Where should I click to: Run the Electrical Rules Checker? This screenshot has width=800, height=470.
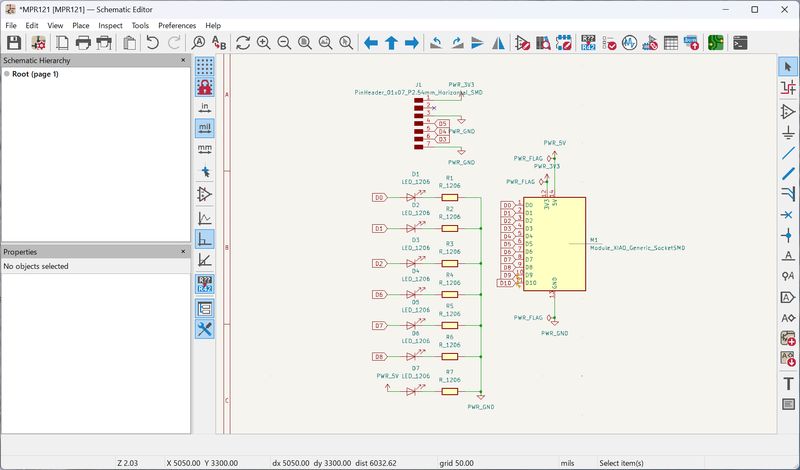point(609,43)
